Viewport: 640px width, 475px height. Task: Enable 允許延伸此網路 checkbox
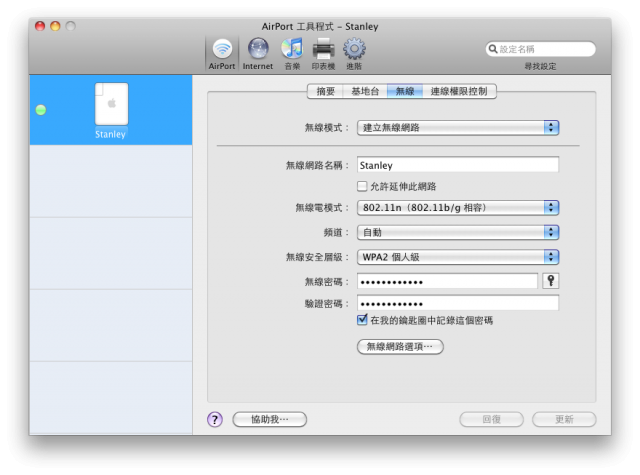[x=362, y=186]
